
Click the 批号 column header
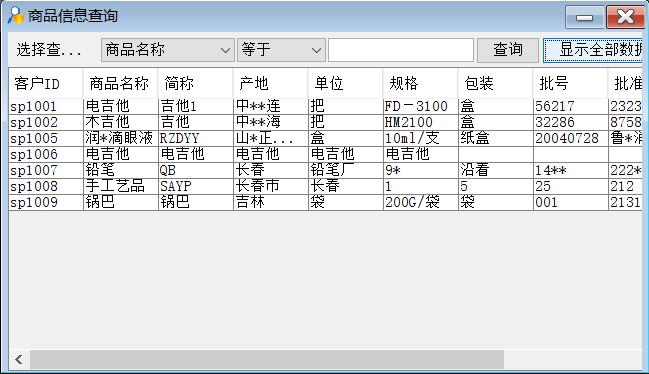(x=571, y=84)
